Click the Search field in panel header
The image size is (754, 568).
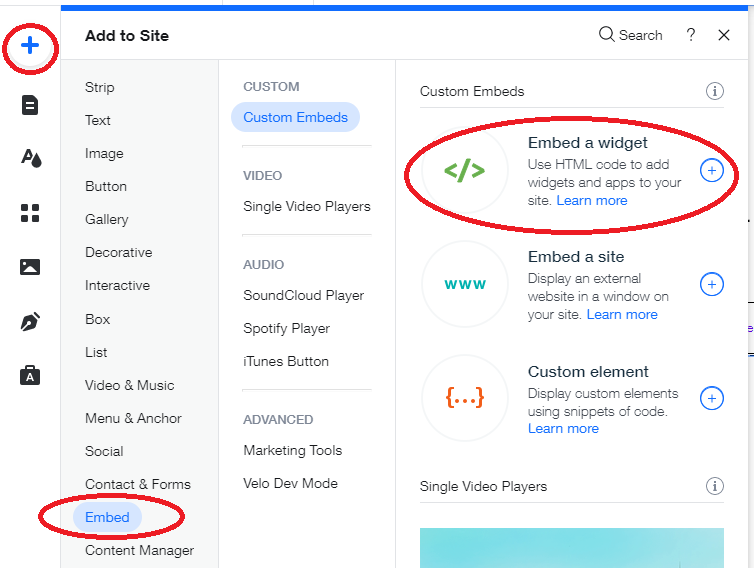630,35
